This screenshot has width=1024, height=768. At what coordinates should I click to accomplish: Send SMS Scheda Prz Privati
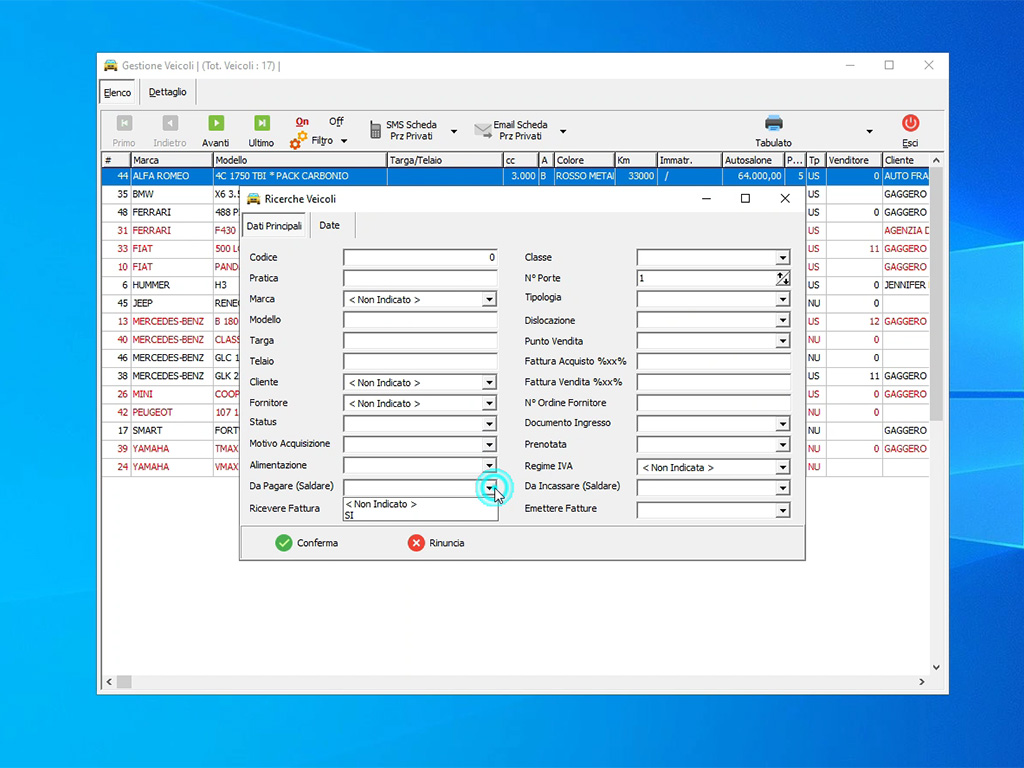coord(404,130)
